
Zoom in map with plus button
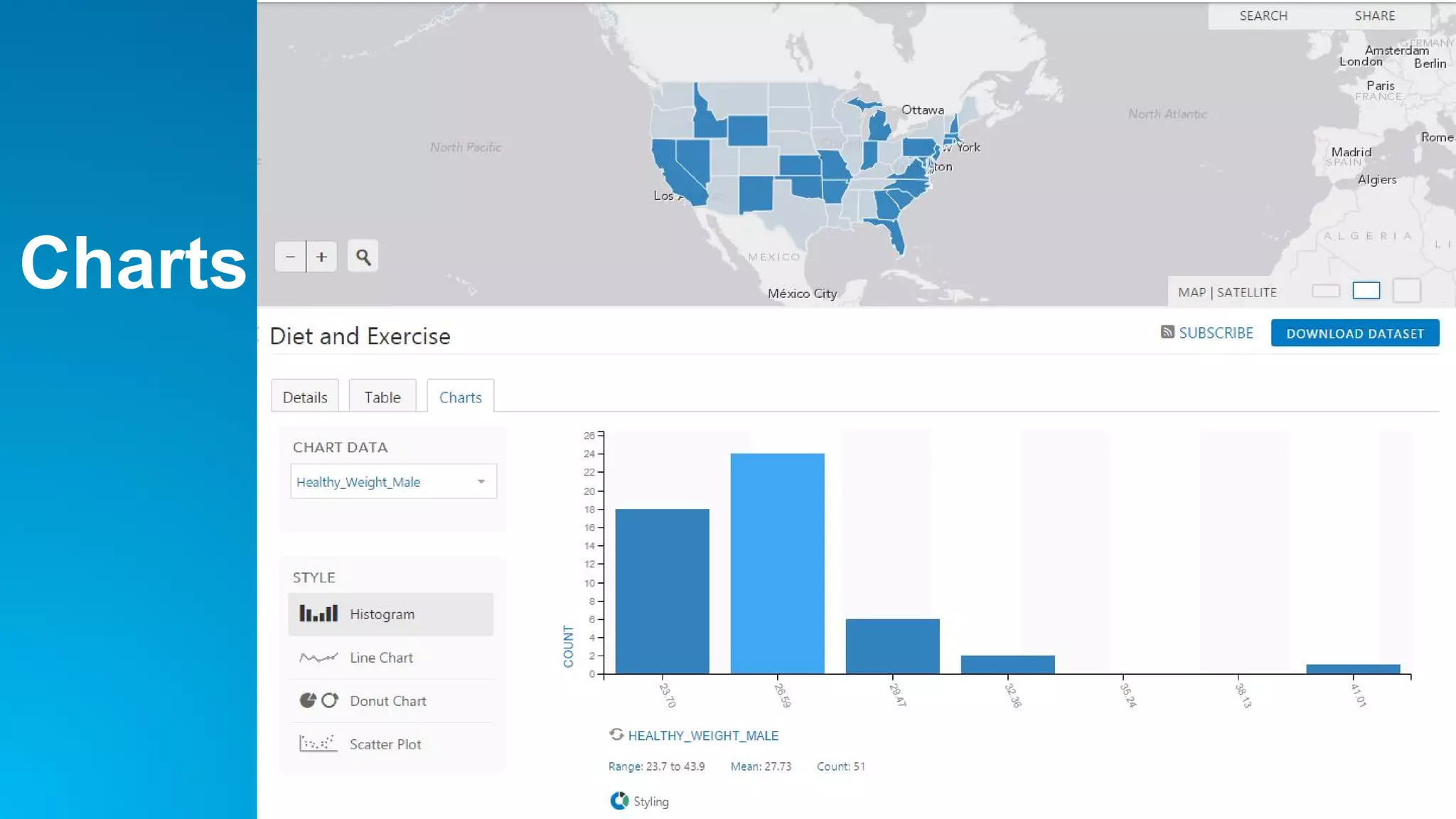click(321, 257)
